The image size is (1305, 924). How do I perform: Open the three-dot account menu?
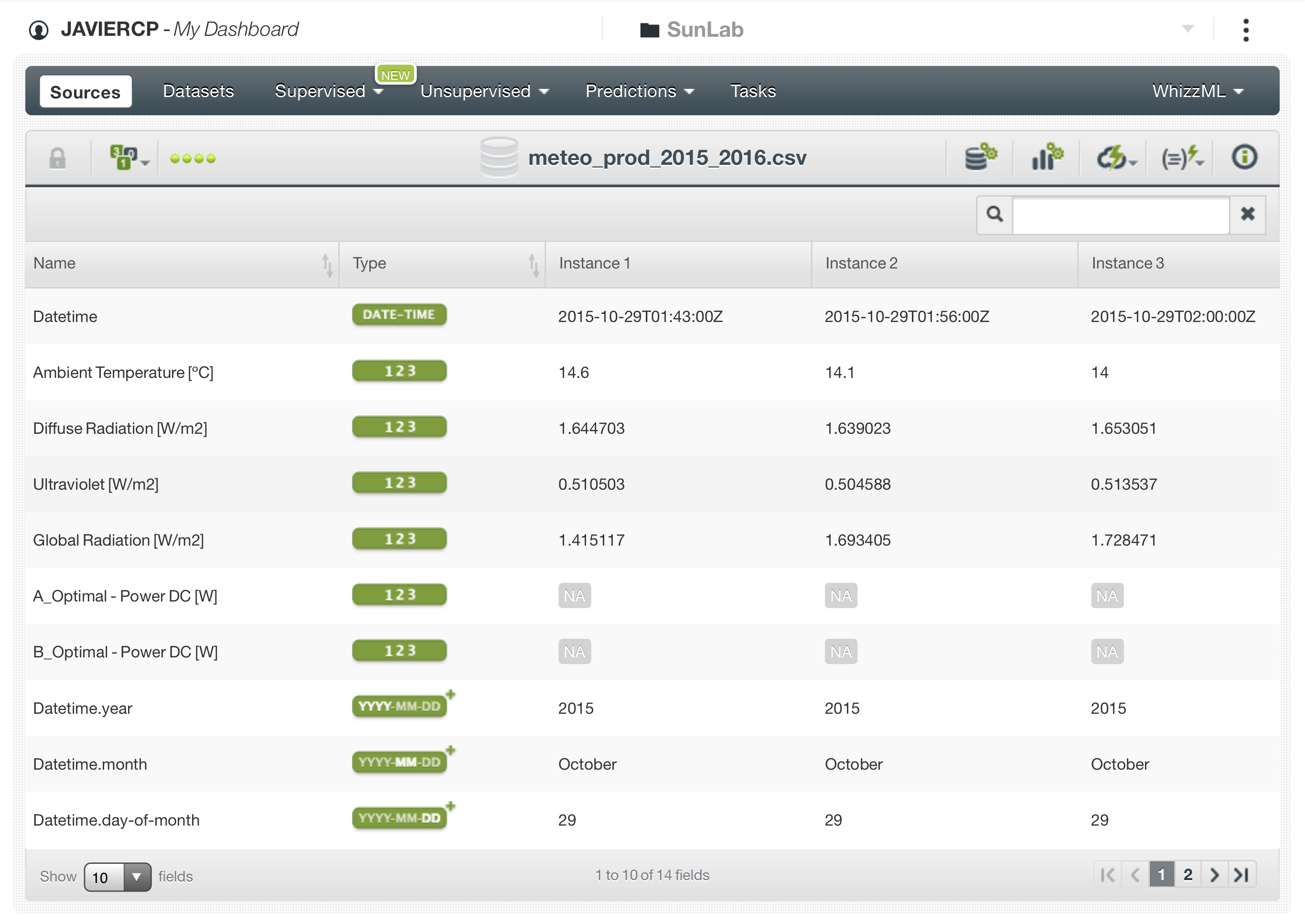(1245, 30)
